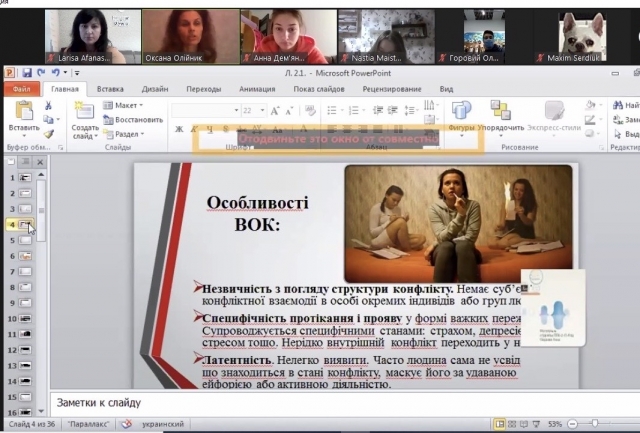Image resolution: width=640 pixels, height=433 pixels.
Task: Click the Paste (Вставить) icon
Action: click(23, 110)
